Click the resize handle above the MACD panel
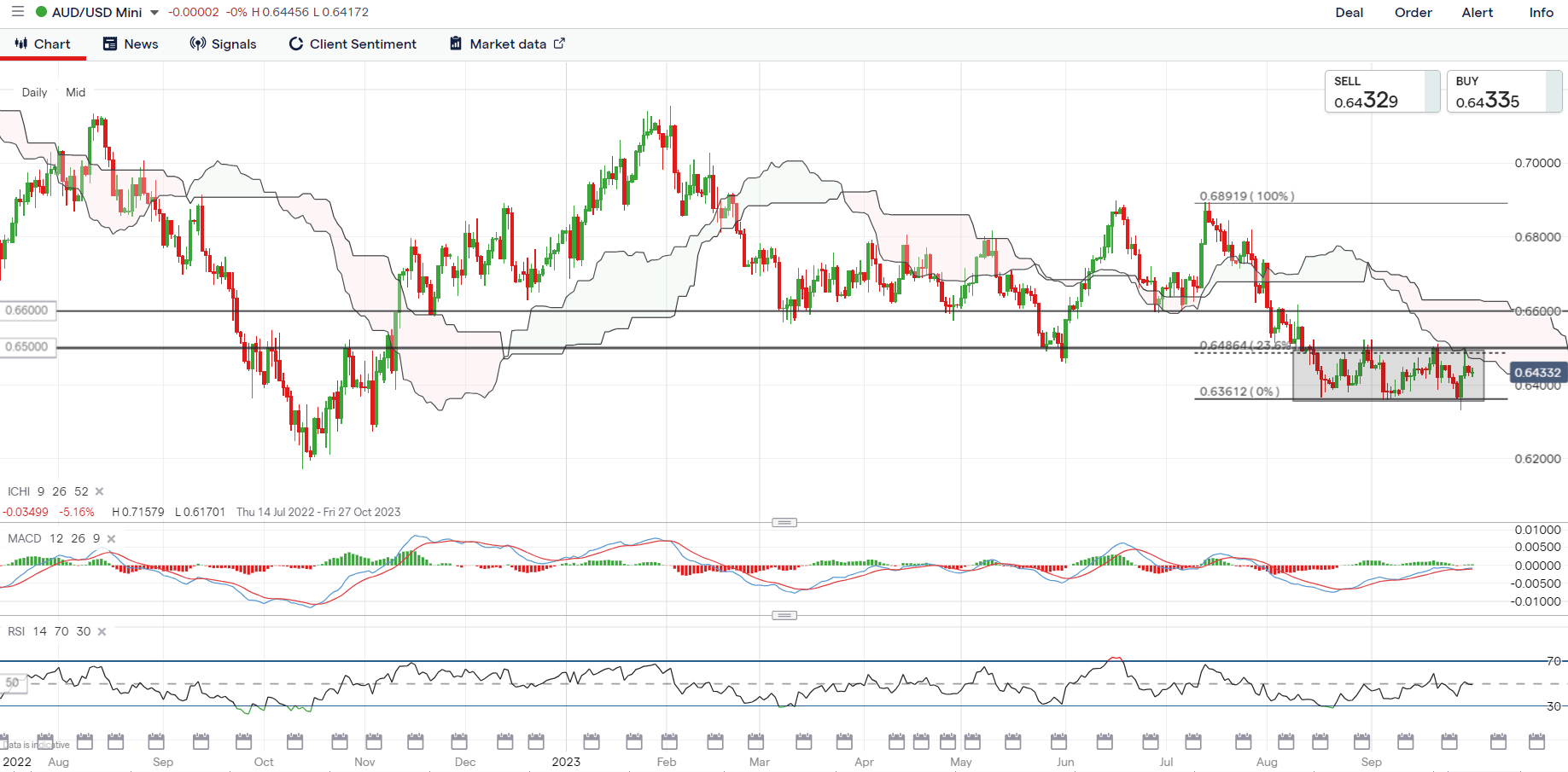 (784, 522)
